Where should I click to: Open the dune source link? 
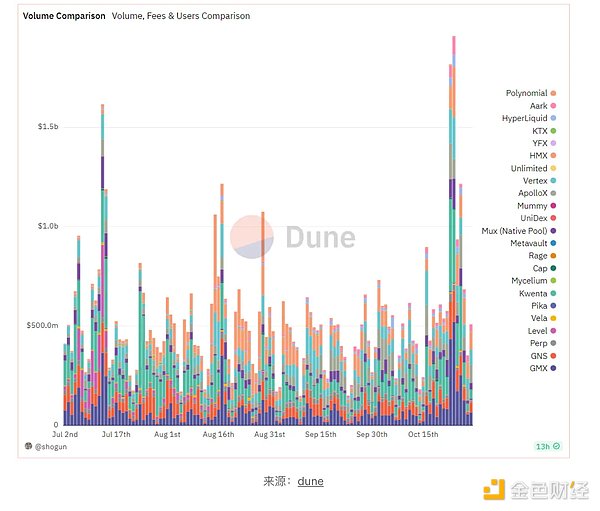(x=310, y=481)
